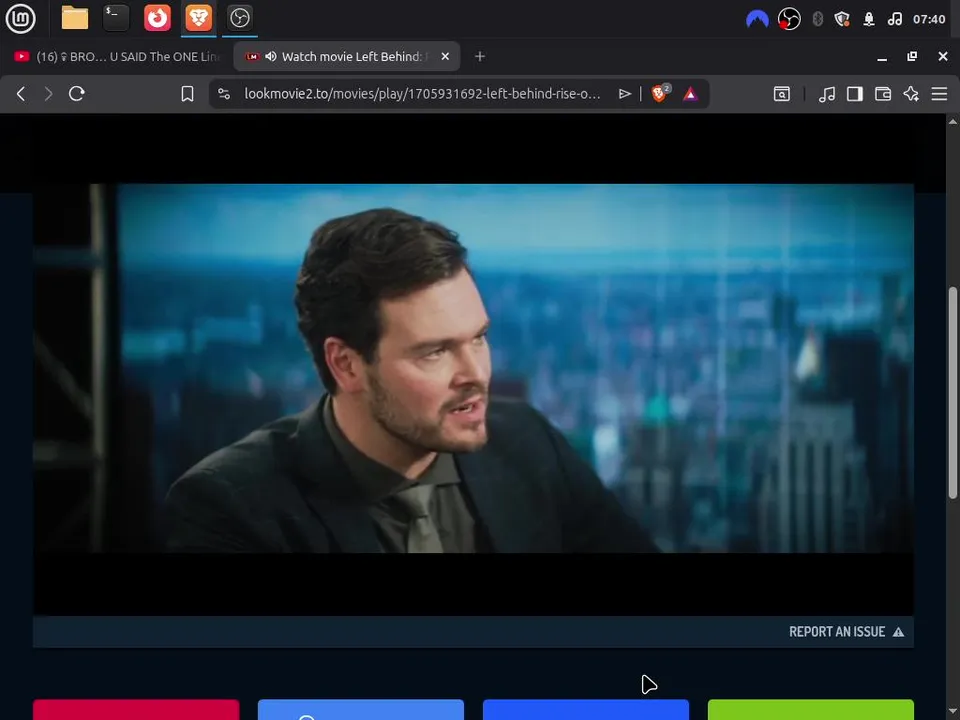
Task: Bookmark this page
Action: click(x=187, y=94)
